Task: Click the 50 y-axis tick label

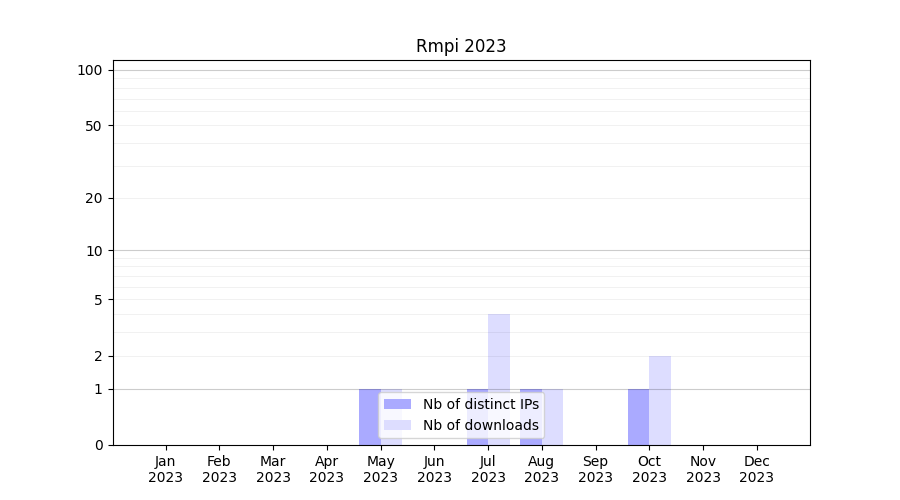Action: [x=94, y=126]
